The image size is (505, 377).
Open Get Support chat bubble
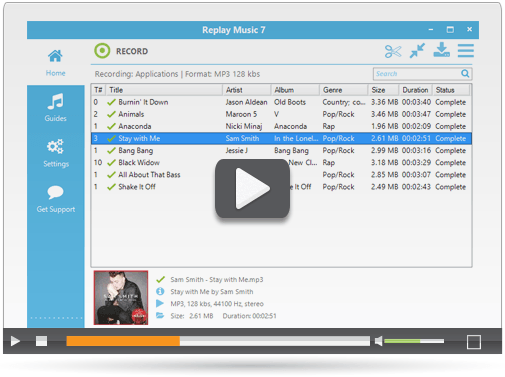pyautogui.click(x=56, y=199)
